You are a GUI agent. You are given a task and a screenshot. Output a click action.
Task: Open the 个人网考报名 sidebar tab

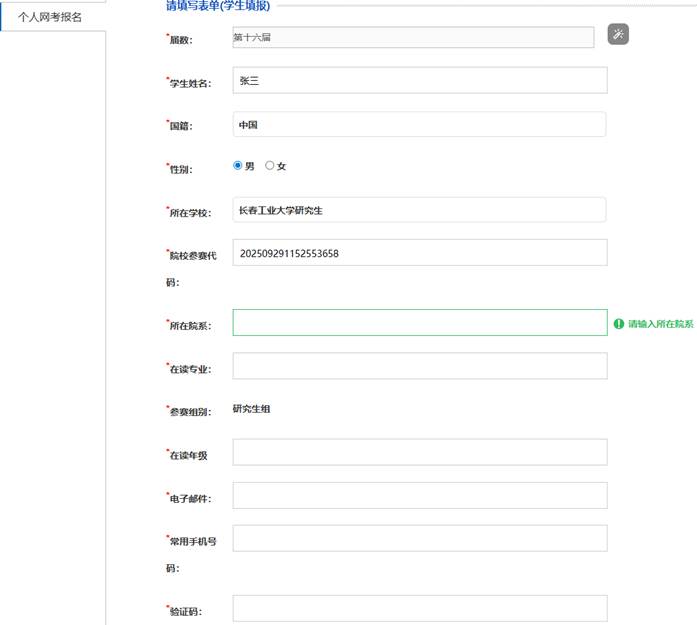click(x=50, y=17)
